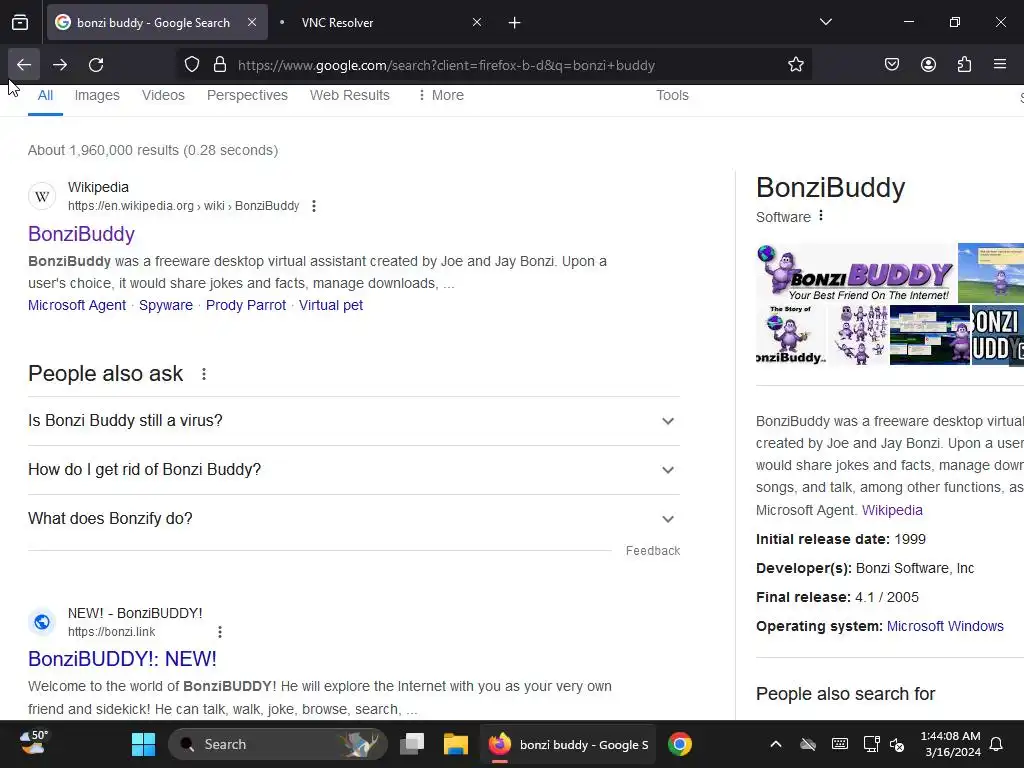1024x768 pixels.
Task: Open Firefox View icon in tab bar
Action: click(x=20, y=23)
